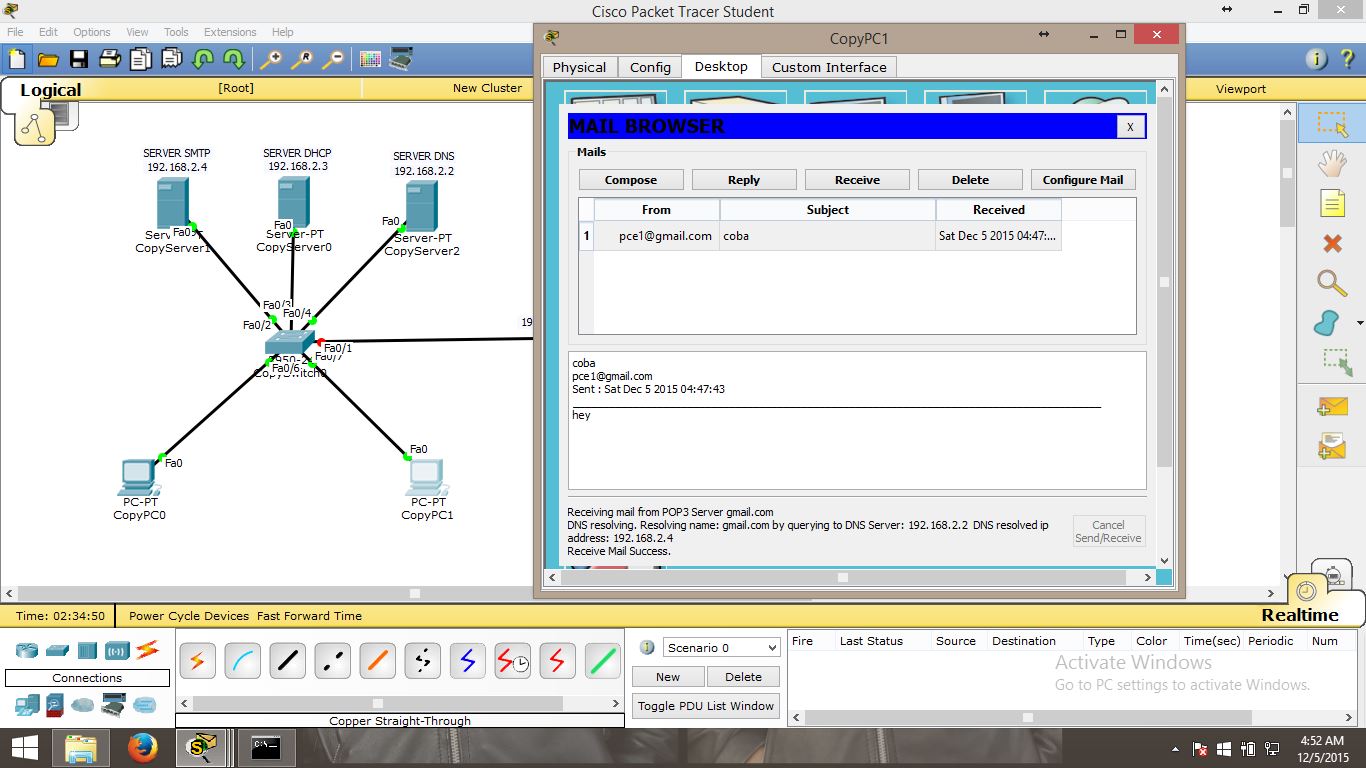Choose the Resize Shape tool
The width and height of the screenshot is (1366, 768).
pyautogui.click(x=1336, y=363)
